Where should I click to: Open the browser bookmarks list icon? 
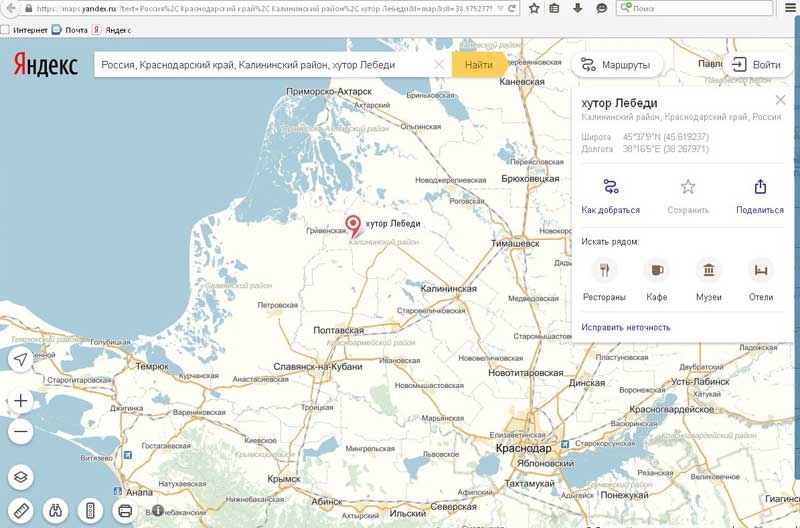click(555, 8)
